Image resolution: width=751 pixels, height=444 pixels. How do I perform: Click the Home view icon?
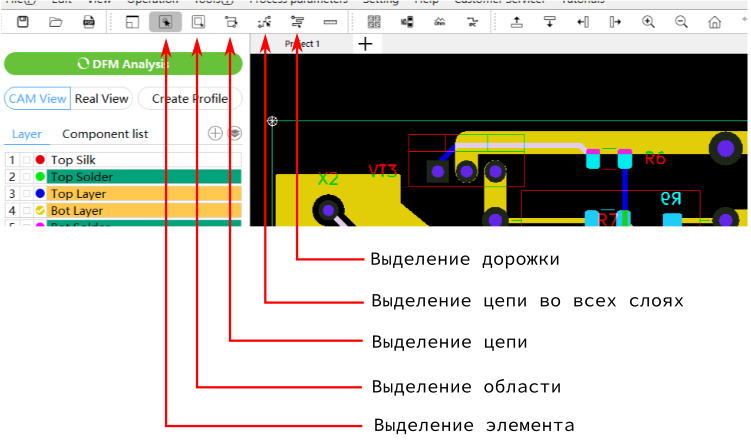pos(714,21)
